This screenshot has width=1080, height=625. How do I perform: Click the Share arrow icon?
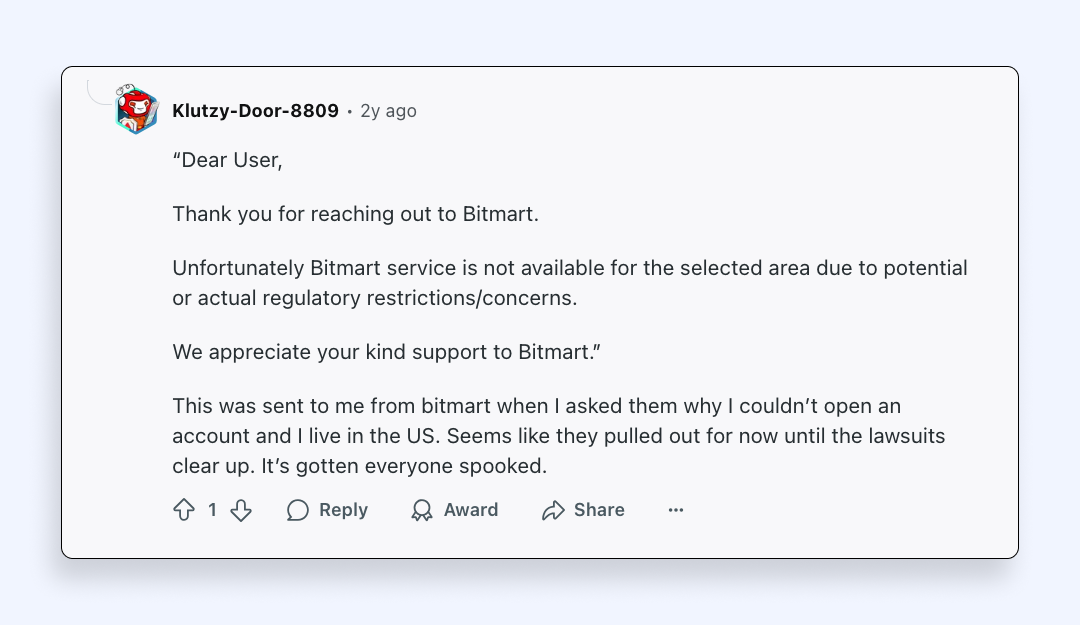click(553, 510)
